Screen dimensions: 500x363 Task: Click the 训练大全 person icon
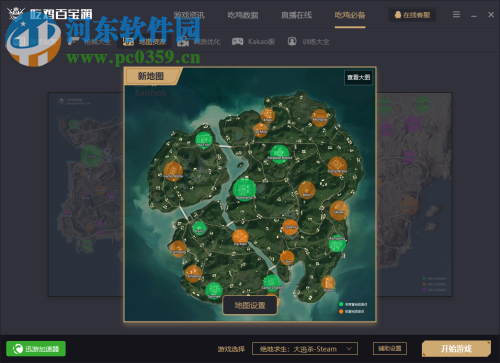tap(292, 41)
